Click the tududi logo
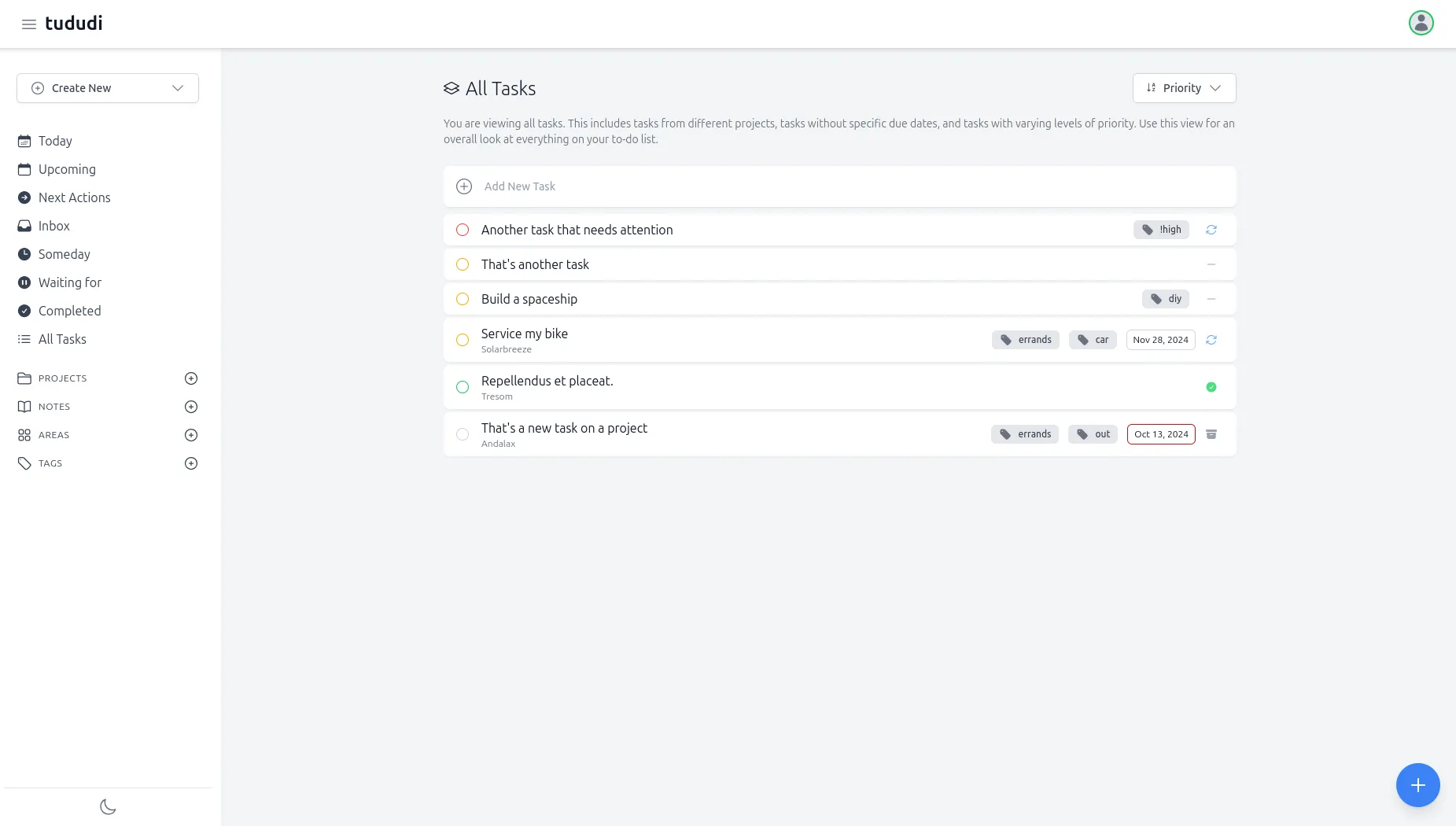The height and width of the screenshot is (826, 1456). tap(74, 24)
